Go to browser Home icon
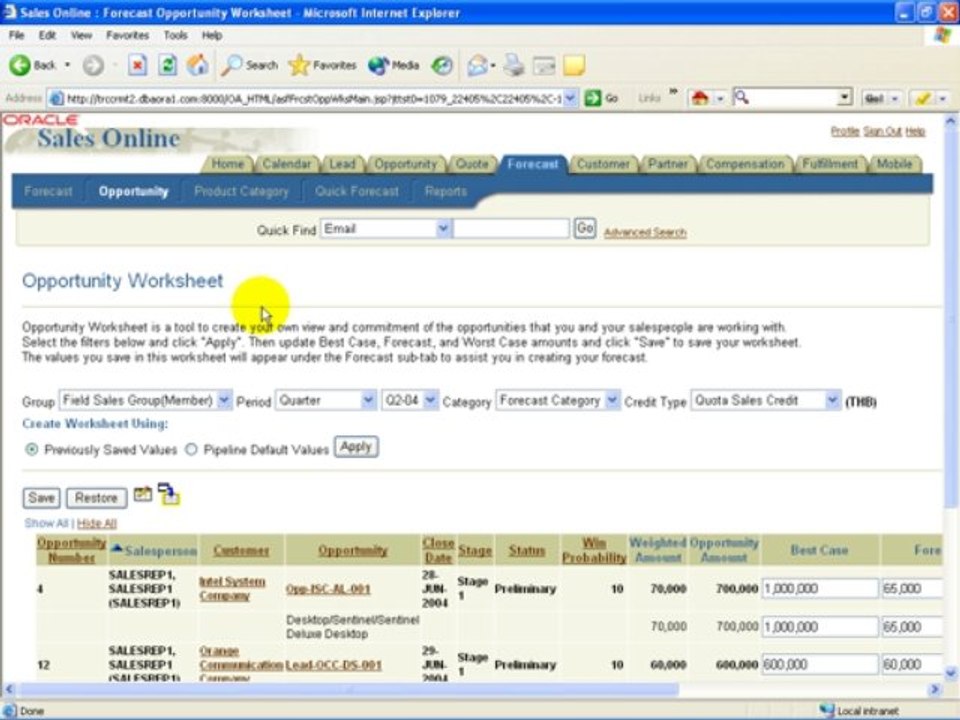Viewport: 960px width, 720px height. tap(197, 65)
